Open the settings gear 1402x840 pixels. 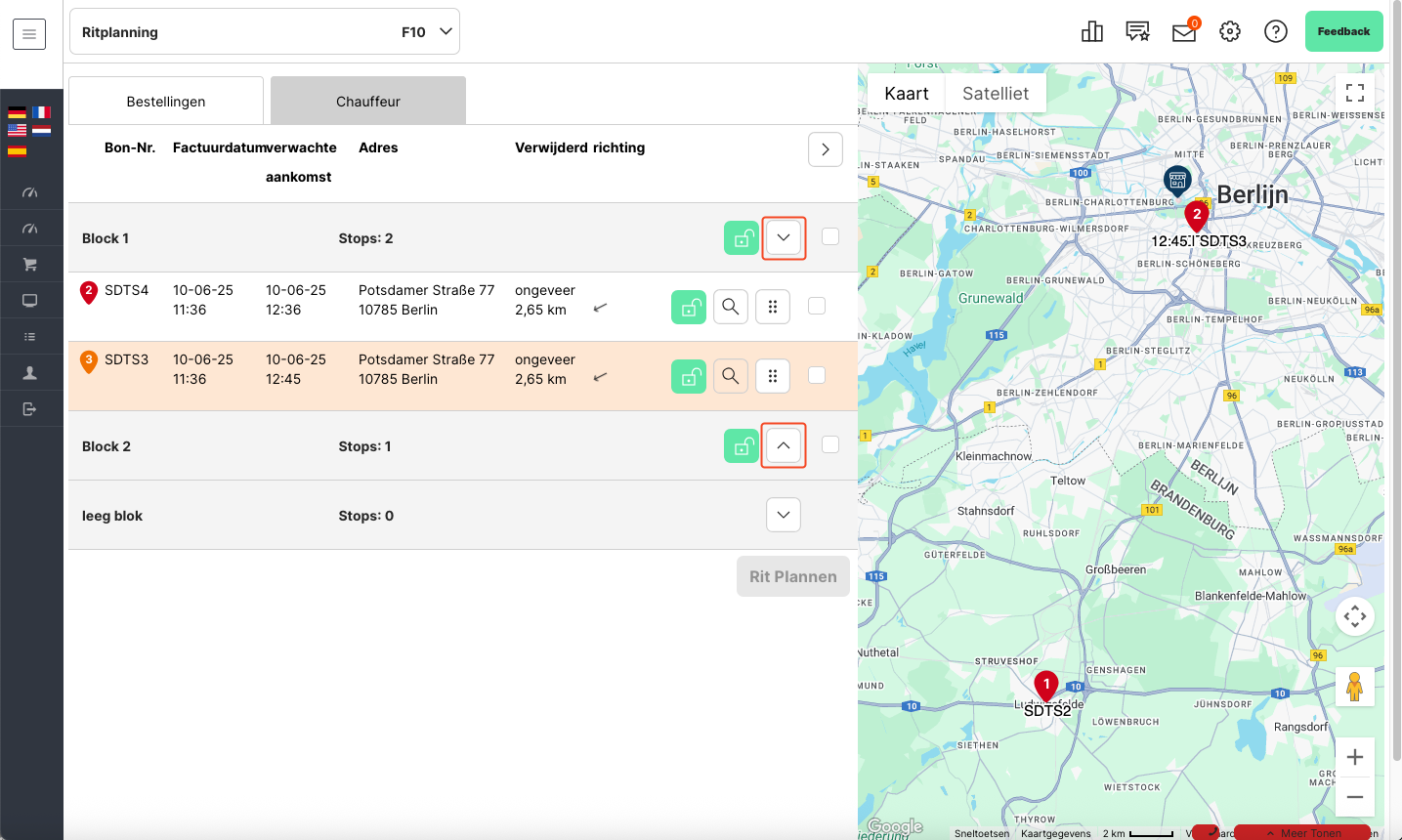click(x=1230, y=32)
